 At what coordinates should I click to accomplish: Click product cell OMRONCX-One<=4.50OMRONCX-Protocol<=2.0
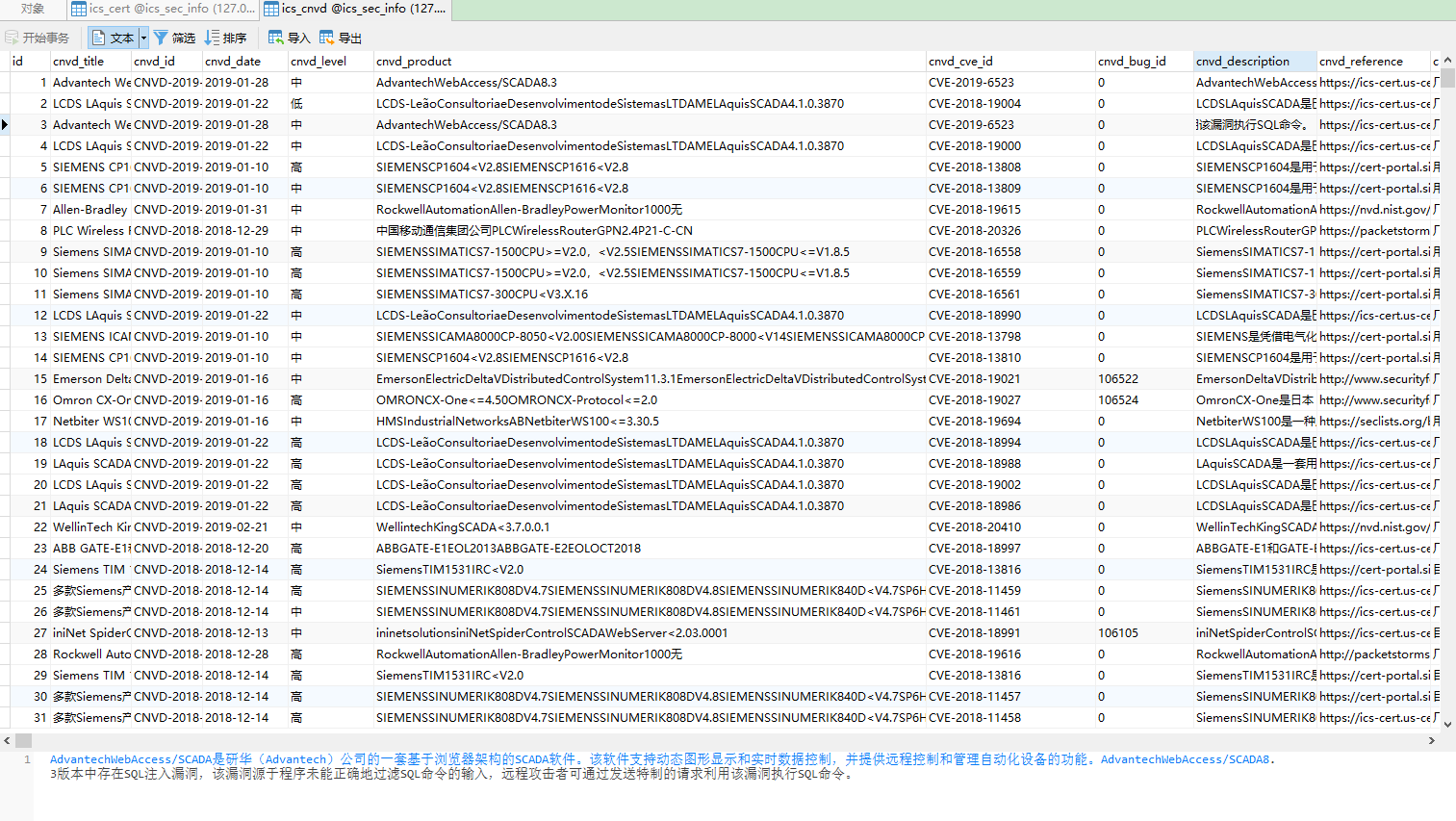[x=650, y=399]
